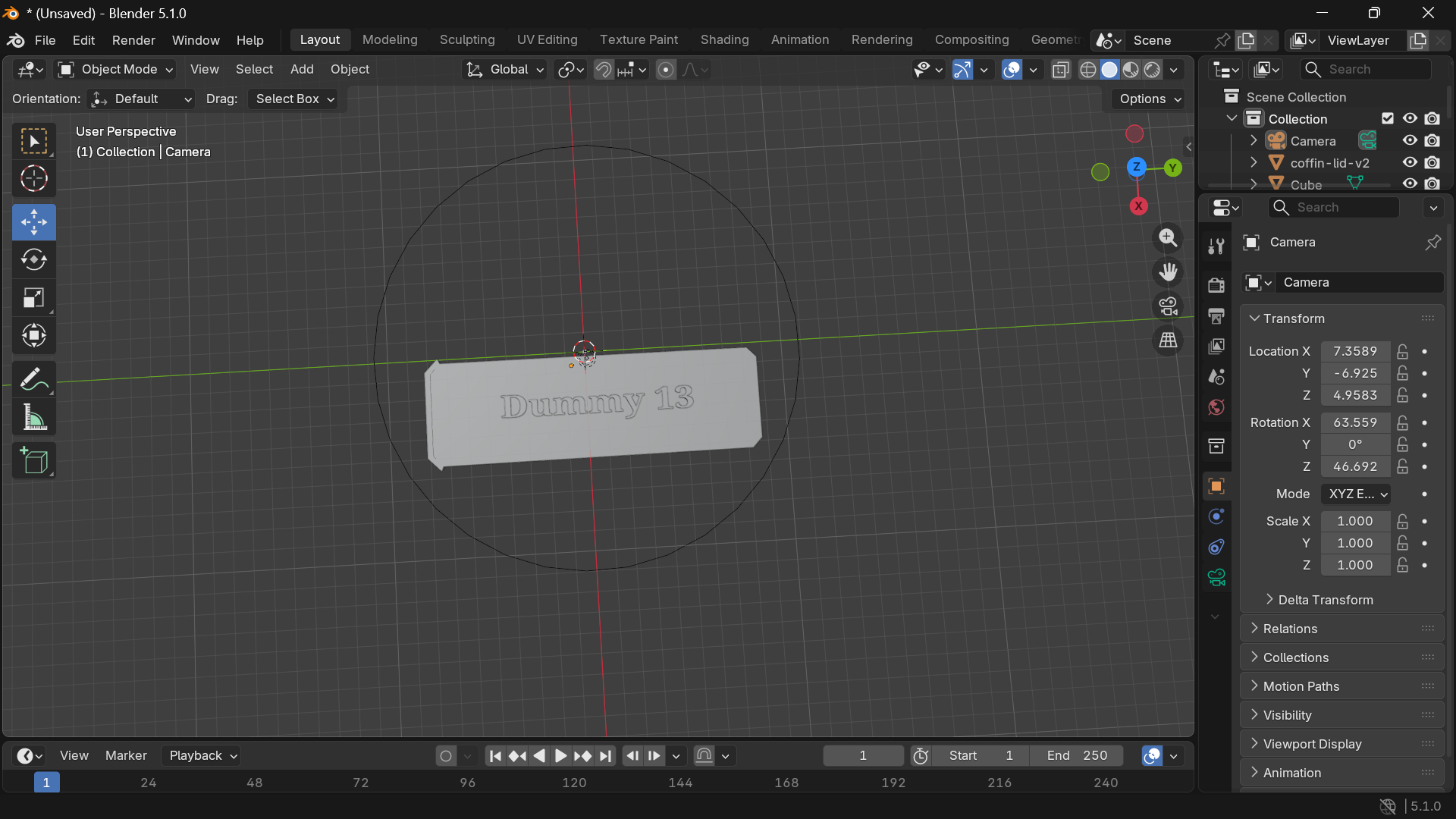Play animation forward button

tap(560, 756)
